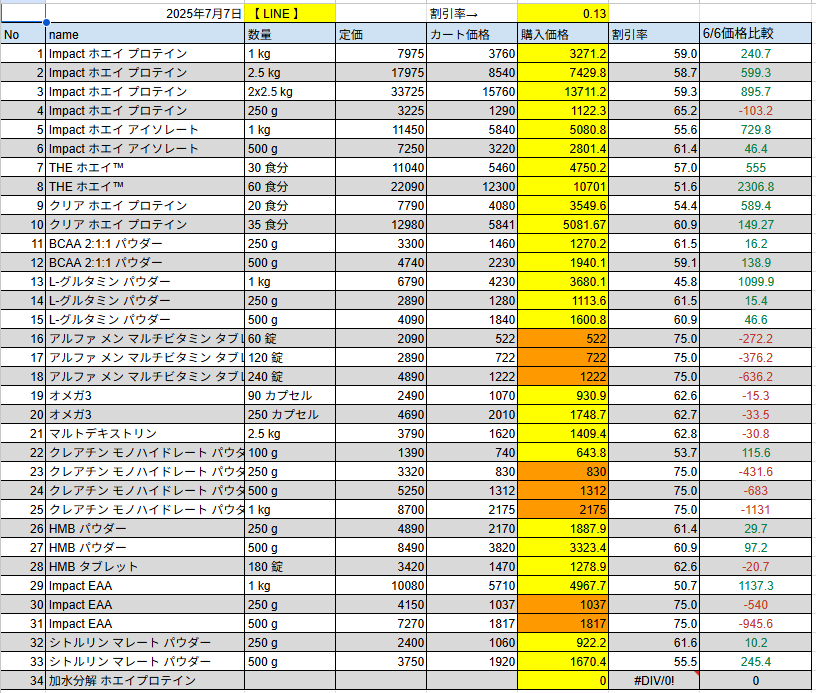Click list price 10080
The image size is (816, 693).
pyautogui.click(x=381, y=585)
